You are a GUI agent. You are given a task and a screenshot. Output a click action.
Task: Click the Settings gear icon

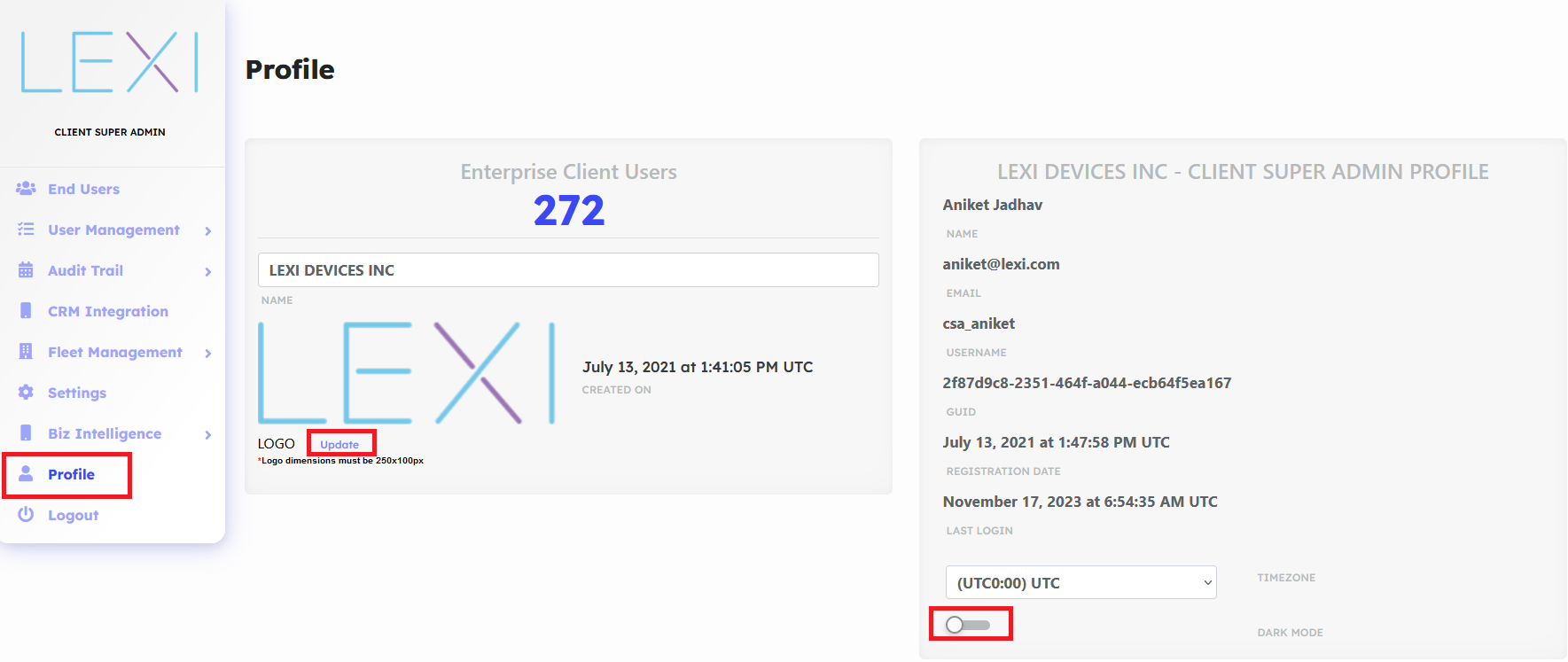[x=26, y=393]
